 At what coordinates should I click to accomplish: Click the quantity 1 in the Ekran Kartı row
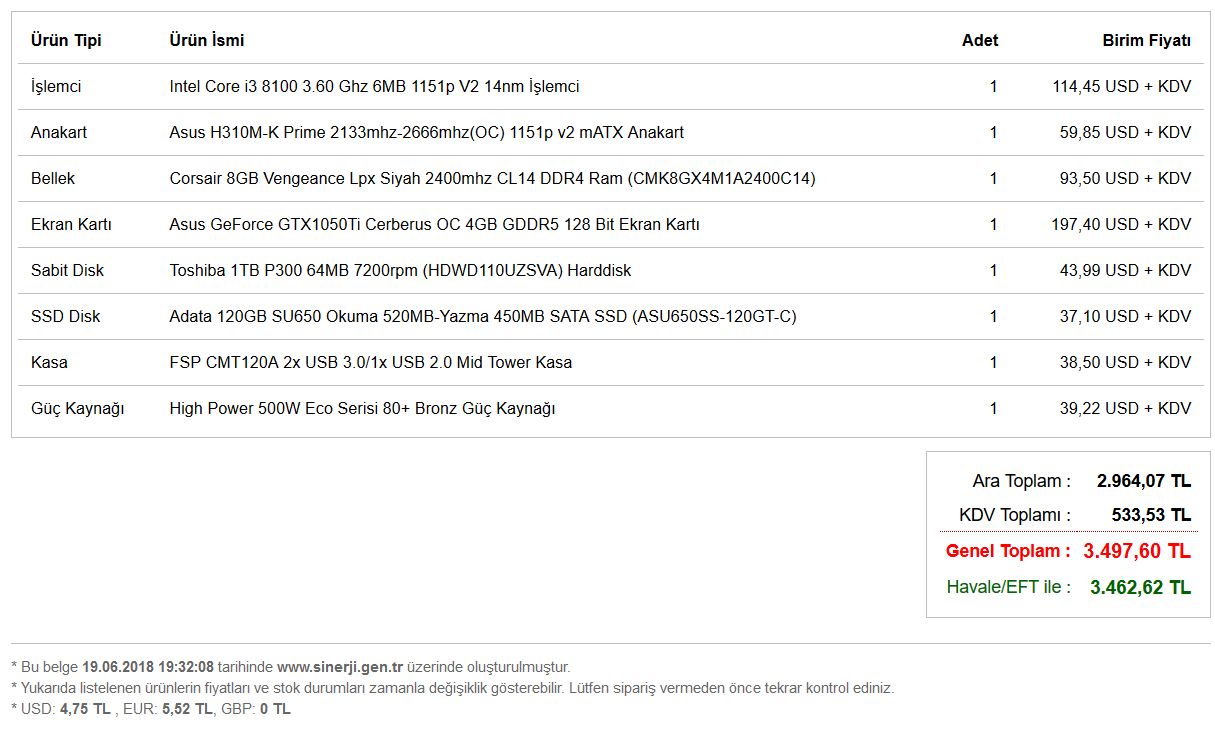tap(993, 225)
